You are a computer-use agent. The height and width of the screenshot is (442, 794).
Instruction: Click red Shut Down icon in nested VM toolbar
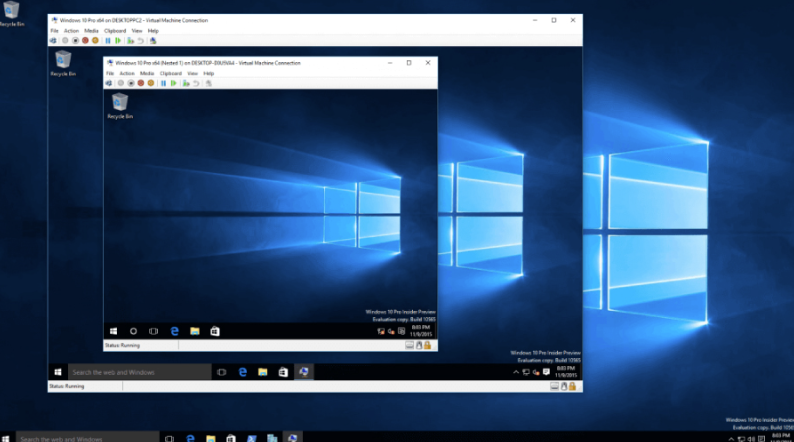[x=141, y=83]
